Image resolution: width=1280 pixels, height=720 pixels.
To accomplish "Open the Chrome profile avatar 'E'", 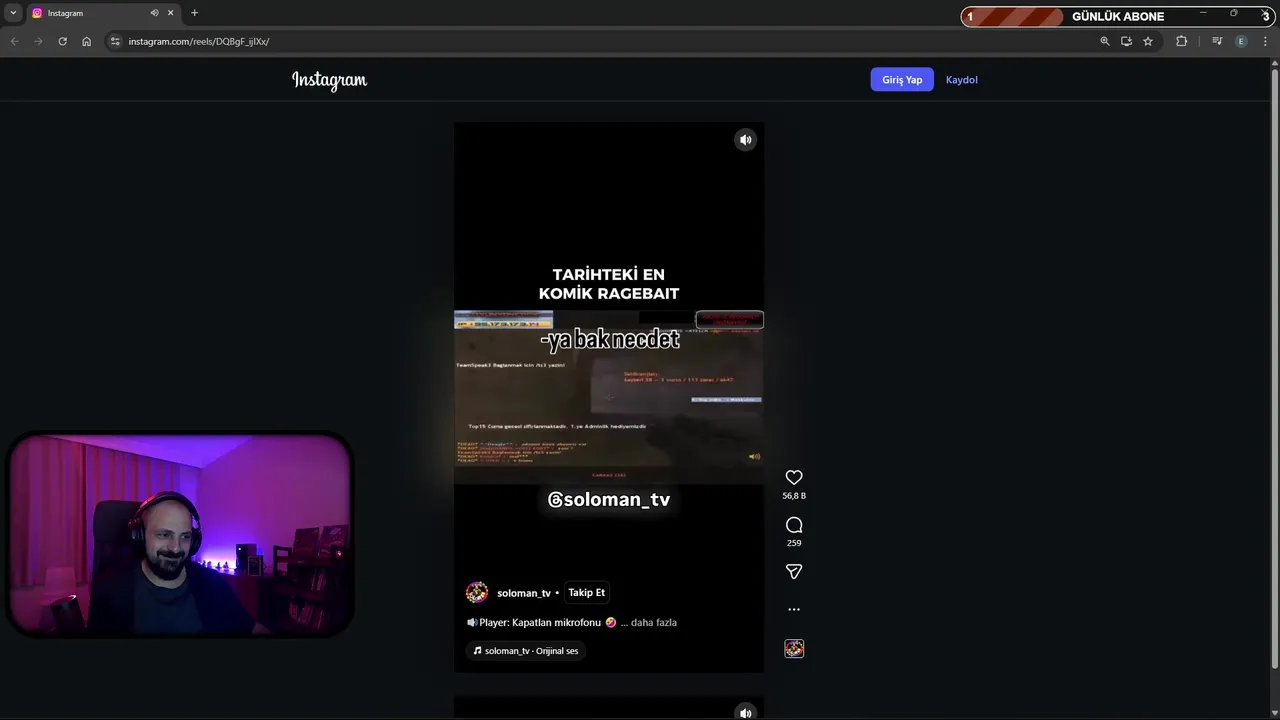I will click(x=1241, y=41).
